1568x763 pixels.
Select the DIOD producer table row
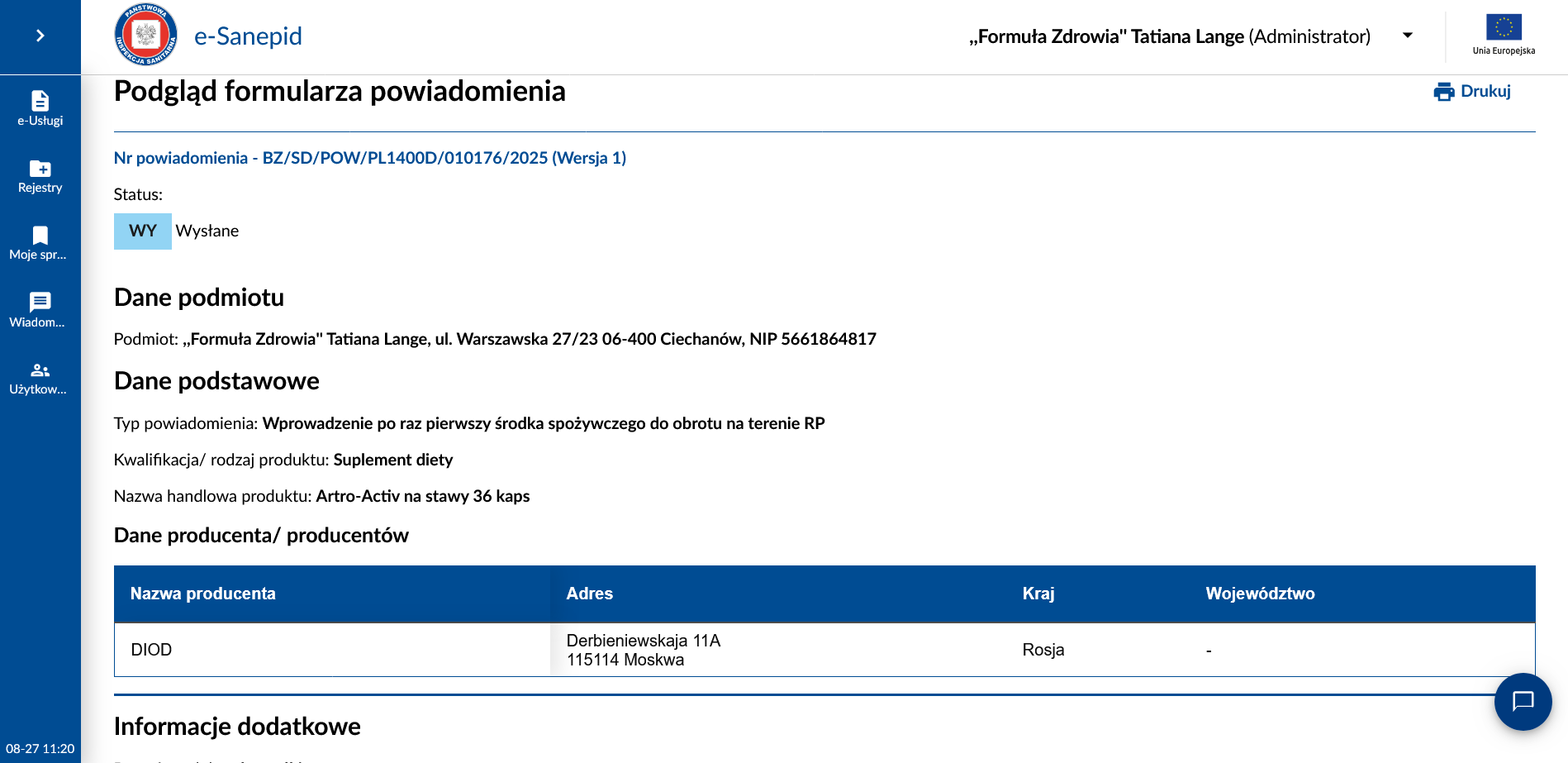[330, 650]
